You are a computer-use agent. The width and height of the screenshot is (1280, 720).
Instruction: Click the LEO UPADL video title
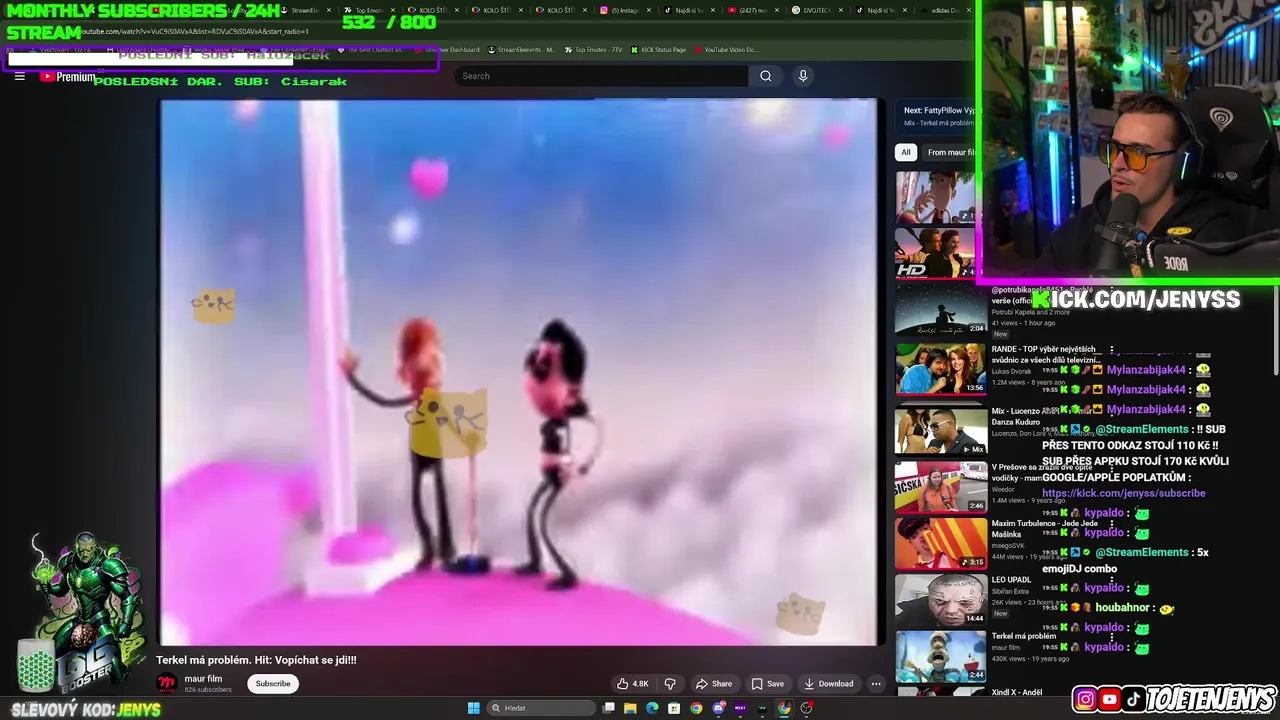[x=1011, y=580]
